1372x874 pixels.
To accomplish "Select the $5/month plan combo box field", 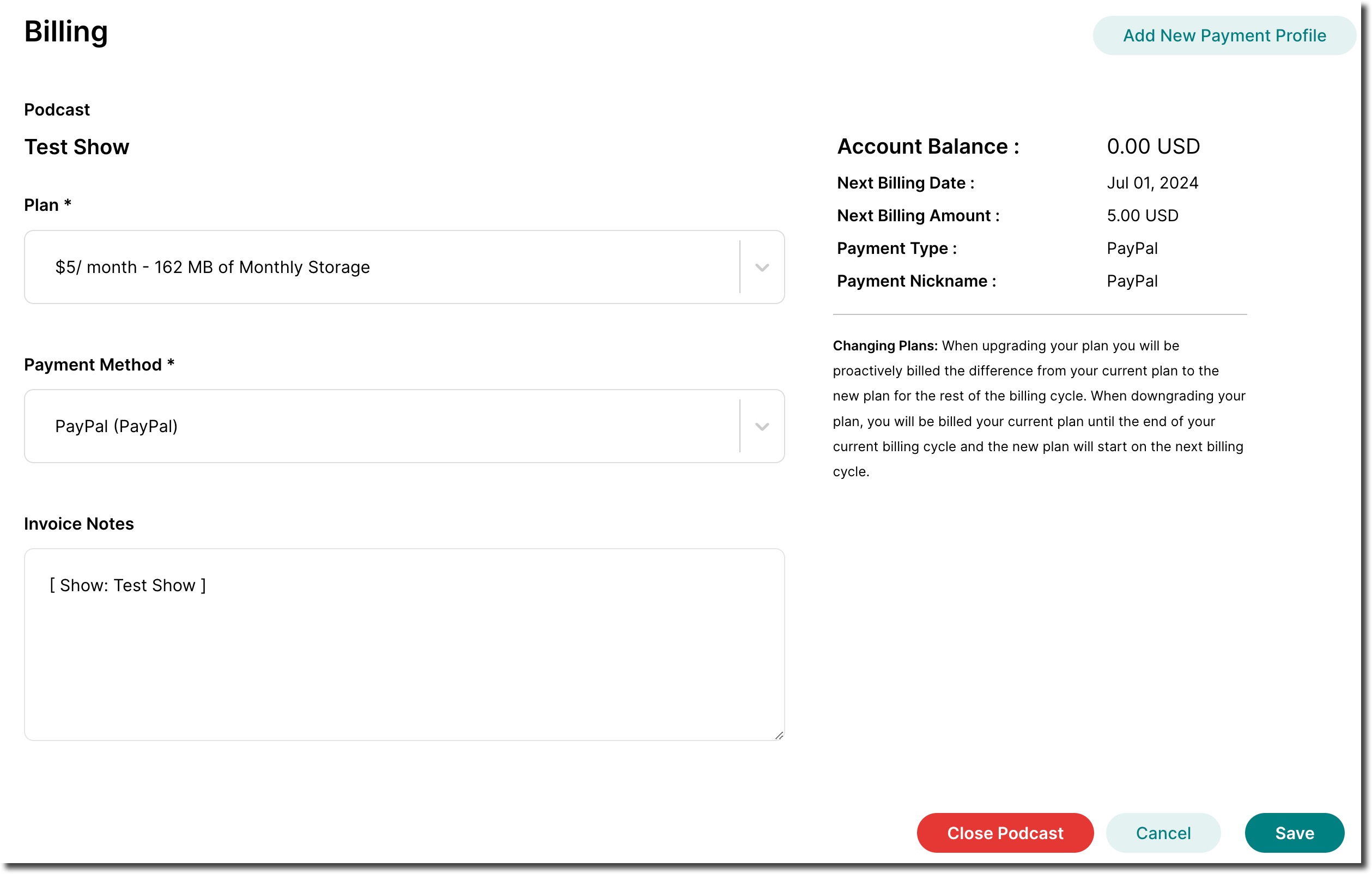I will 404,267.
